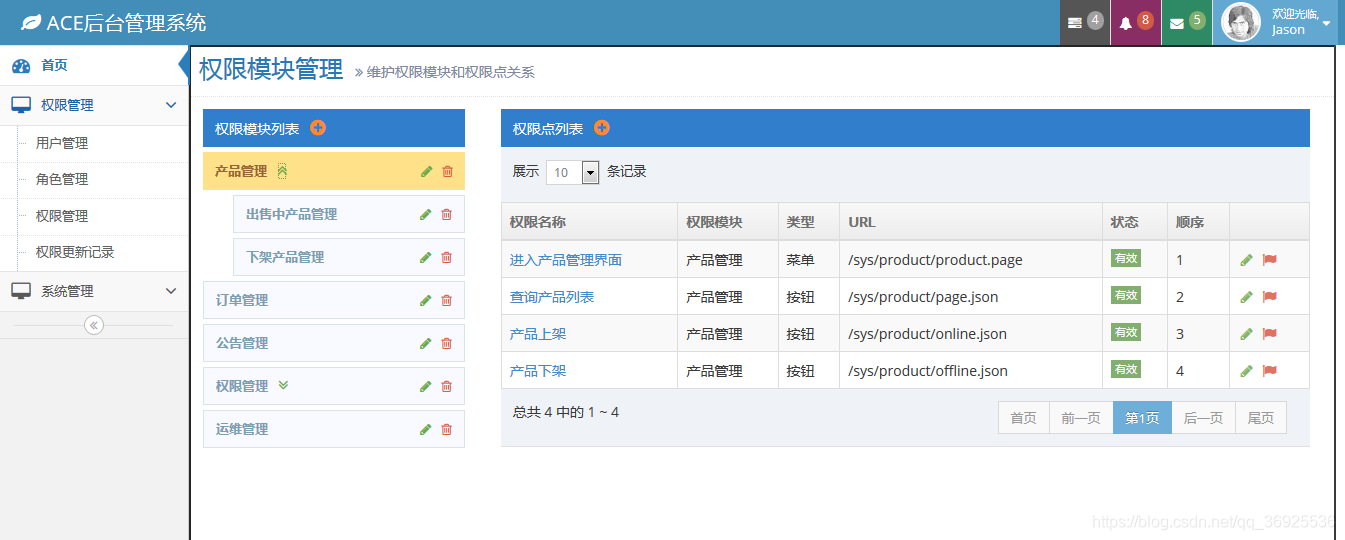Viewport: 1345px width, 540px height.
Task: Open the 产品上架 permission link
Action: 538,334
